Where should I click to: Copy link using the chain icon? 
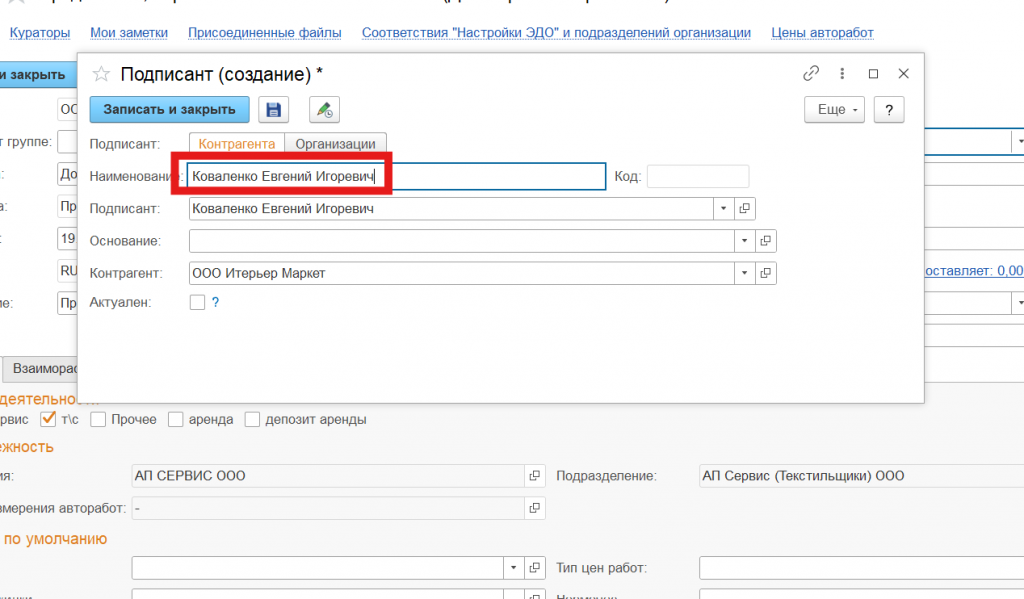pos(811,74)
